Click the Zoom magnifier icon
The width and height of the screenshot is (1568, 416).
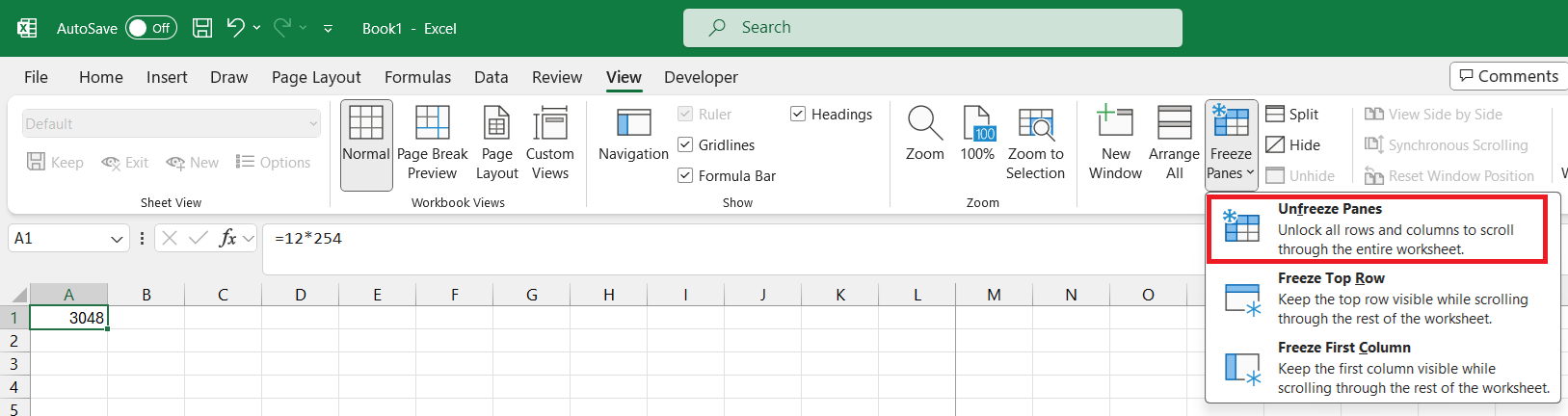click(x=924, y=123)
